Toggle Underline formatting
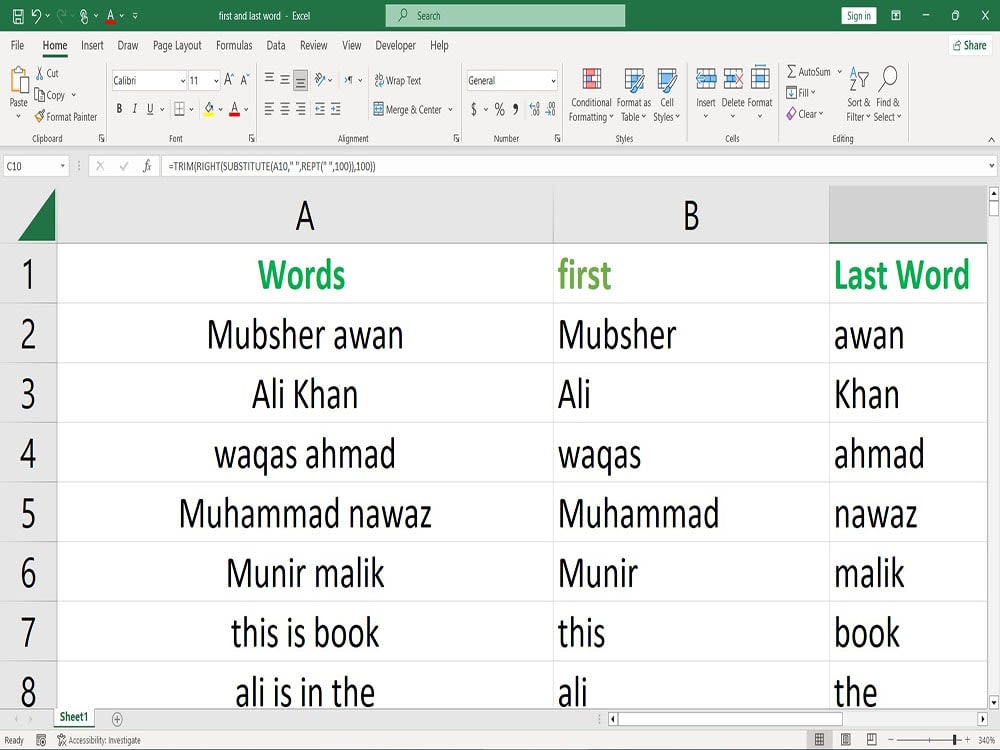This screenshot has width=1000, height=750. (150, 109)
